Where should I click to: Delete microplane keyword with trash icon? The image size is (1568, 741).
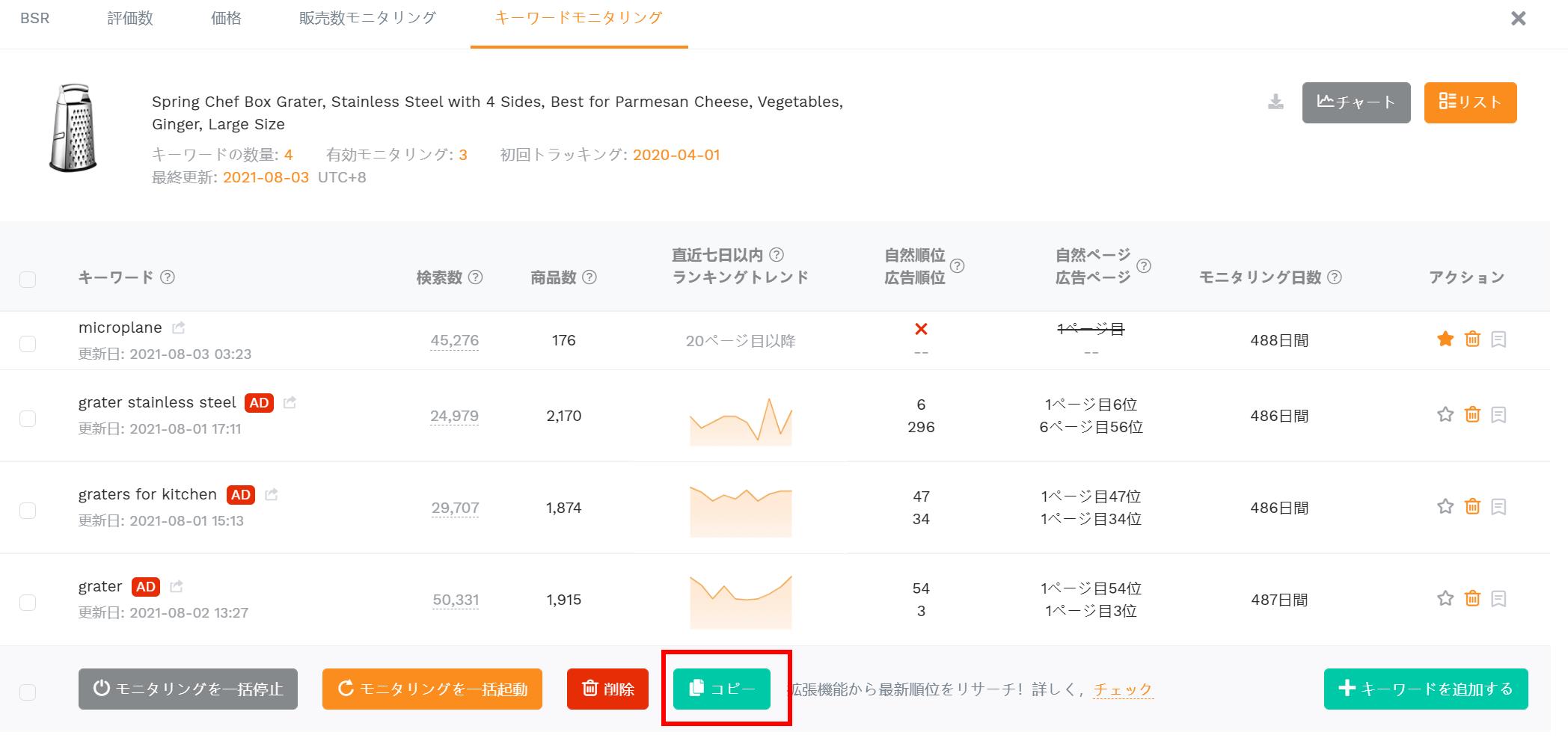point(1472,339)
